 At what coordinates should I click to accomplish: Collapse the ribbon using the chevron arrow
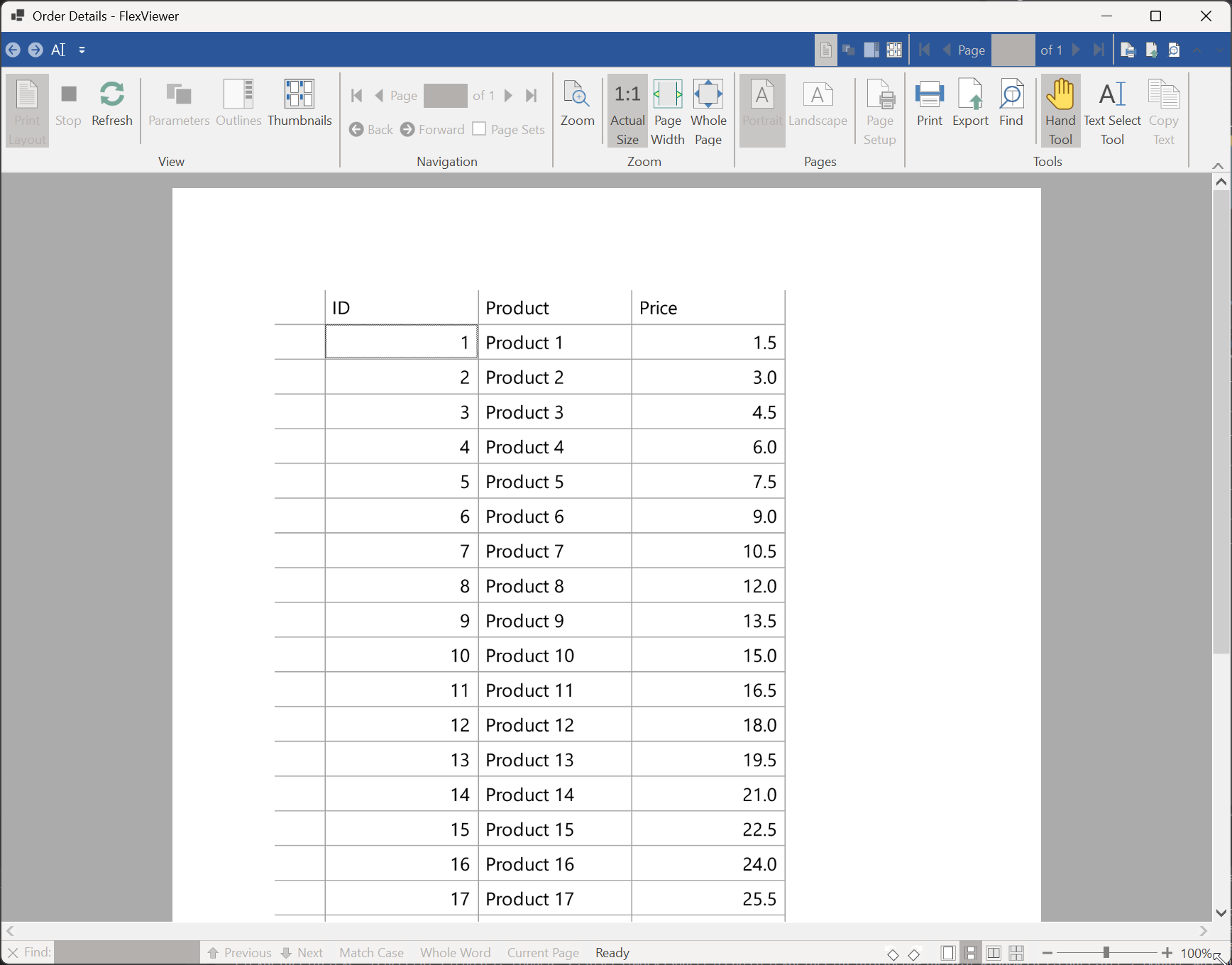pyautogui.click(x=1218, y=165)
